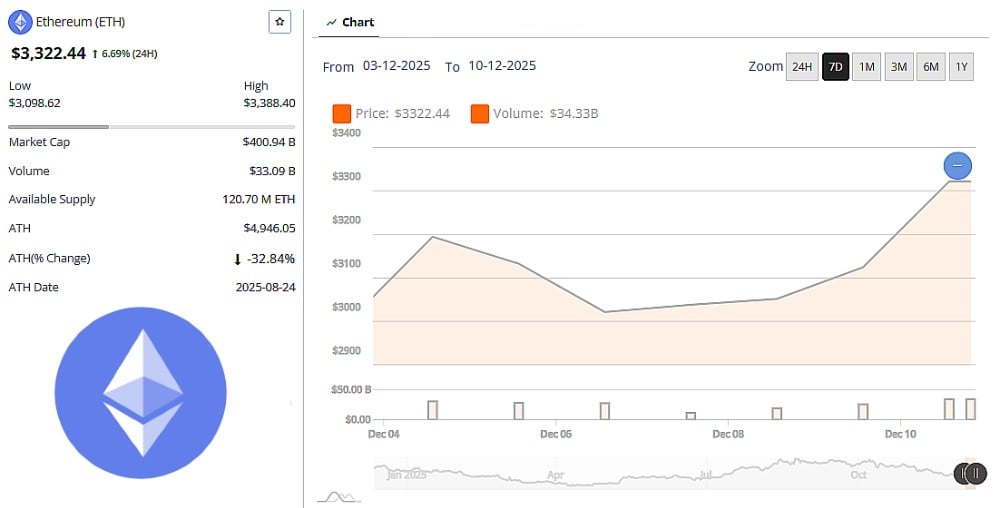
Task: Switch zoom to 1M
Action: [866, 67]
